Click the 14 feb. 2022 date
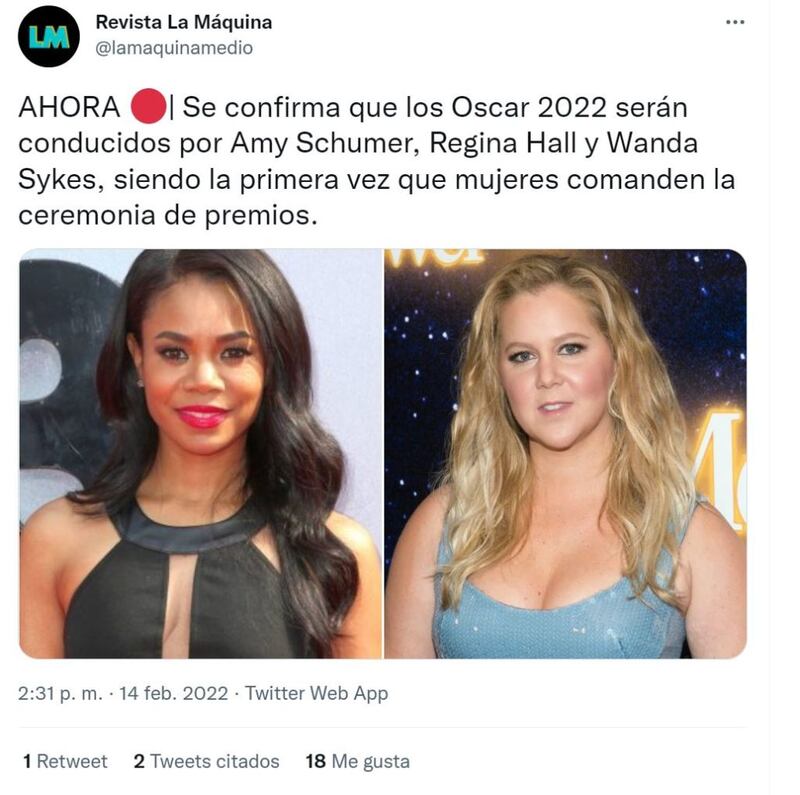Screen dimensions: 800x795 pos(173,693)
